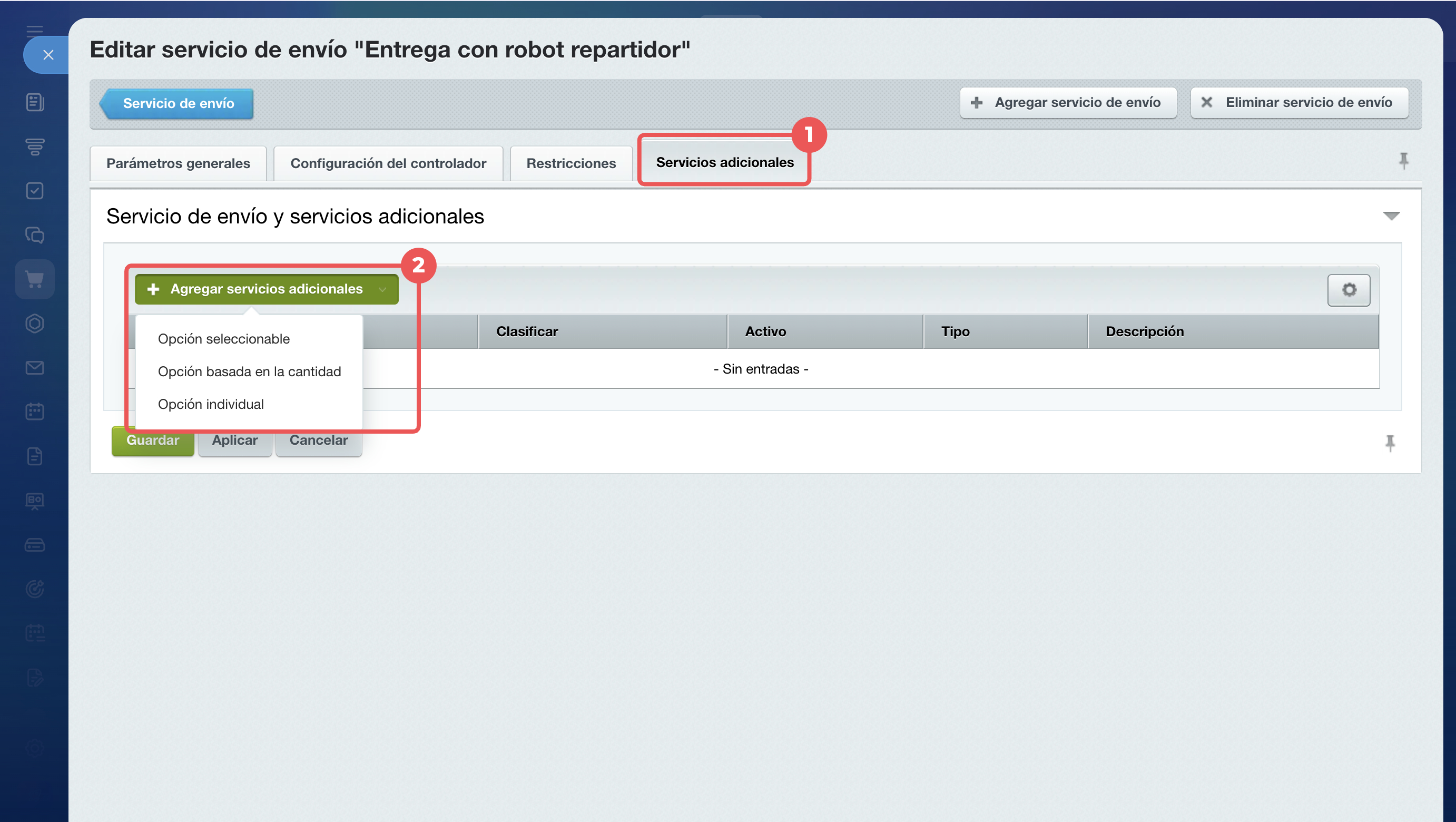Click the '- Sin entradas -' empty row text
Screen dimensions: 1456x822
click(761, 369)
